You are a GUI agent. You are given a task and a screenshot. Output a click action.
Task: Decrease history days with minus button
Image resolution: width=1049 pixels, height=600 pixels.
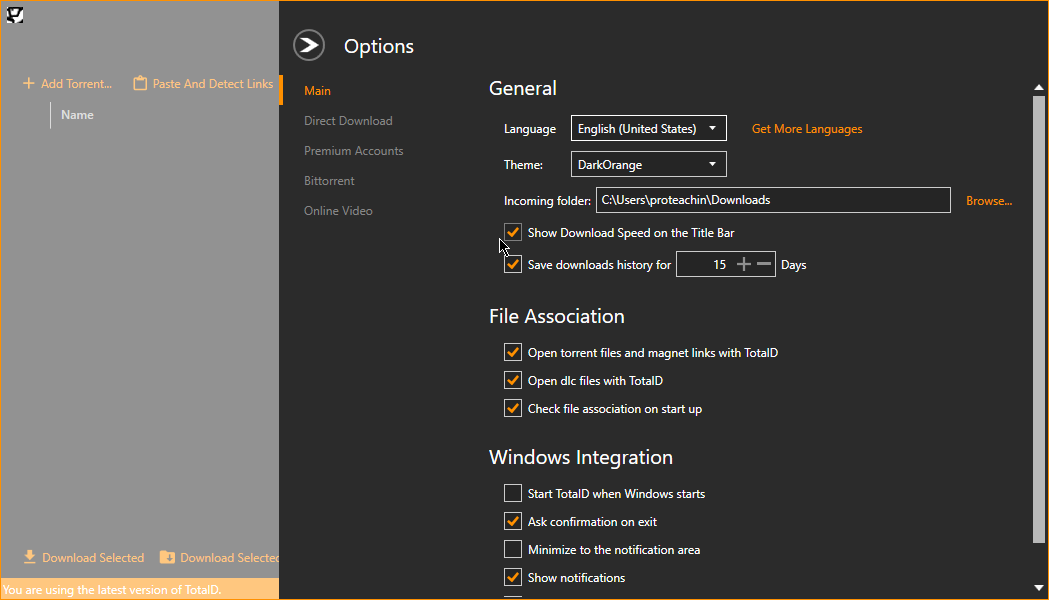764,264
